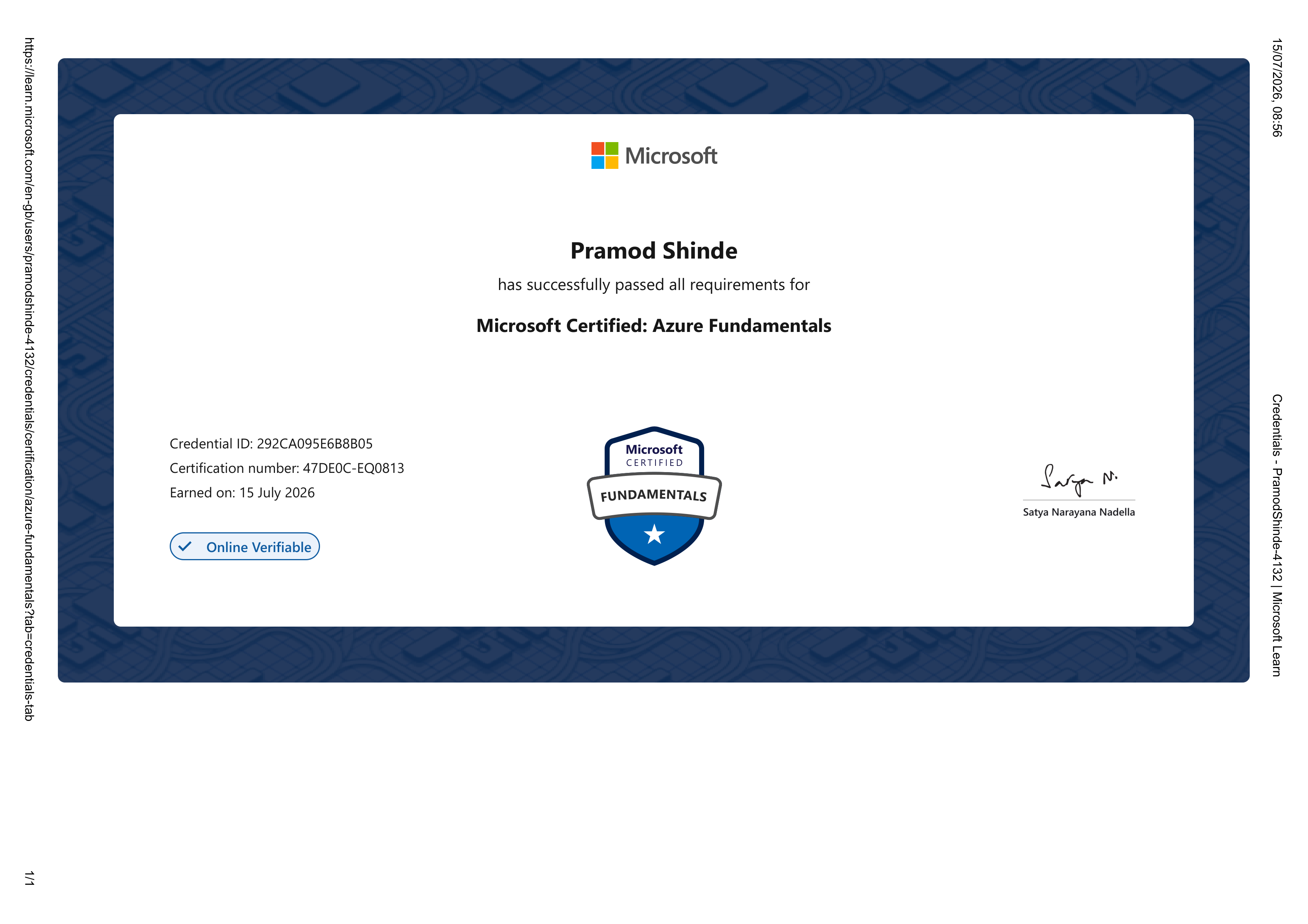This screenshot has height=924, width=1308.
Task: Open the learn.microsoft.com URL in the margin
Action: 29,379
